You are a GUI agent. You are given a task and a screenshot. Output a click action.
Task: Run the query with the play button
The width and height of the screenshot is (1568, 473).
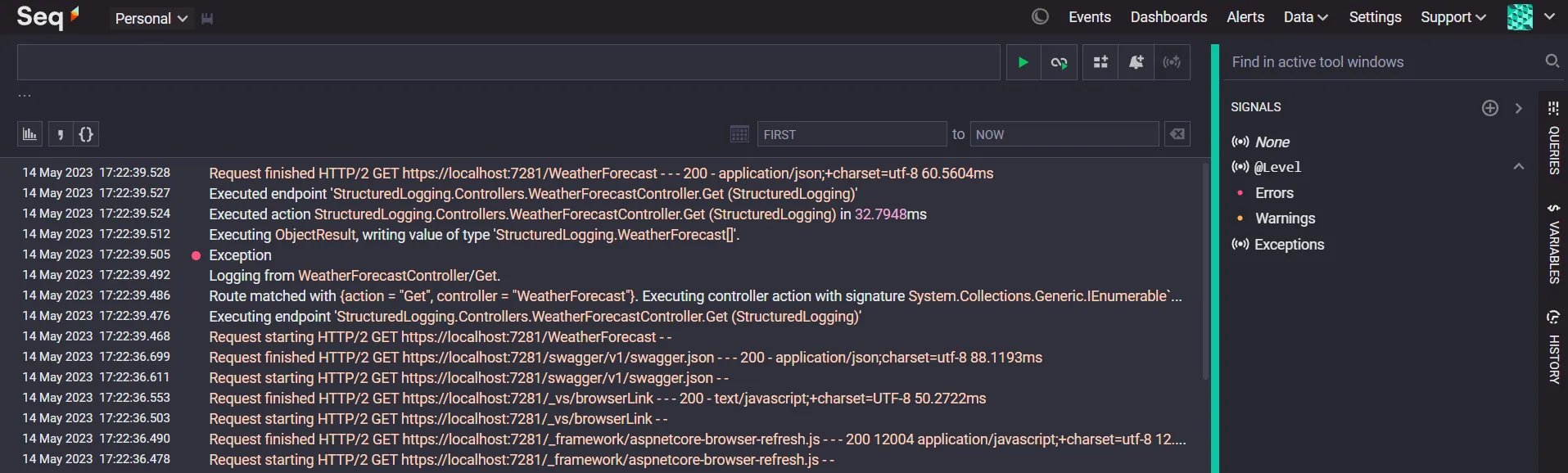[x=1023, y=62]
